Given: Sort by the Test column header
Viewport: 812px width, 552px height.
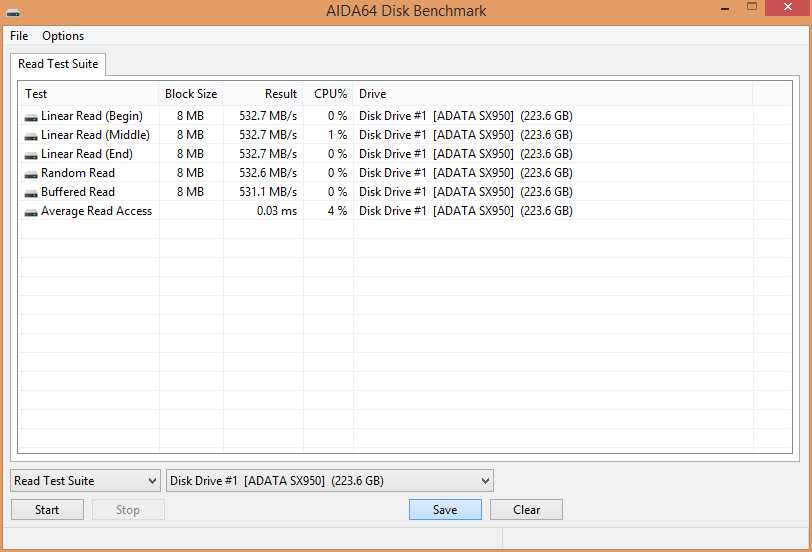Looking at the screenshot, I should pos(89,94).
